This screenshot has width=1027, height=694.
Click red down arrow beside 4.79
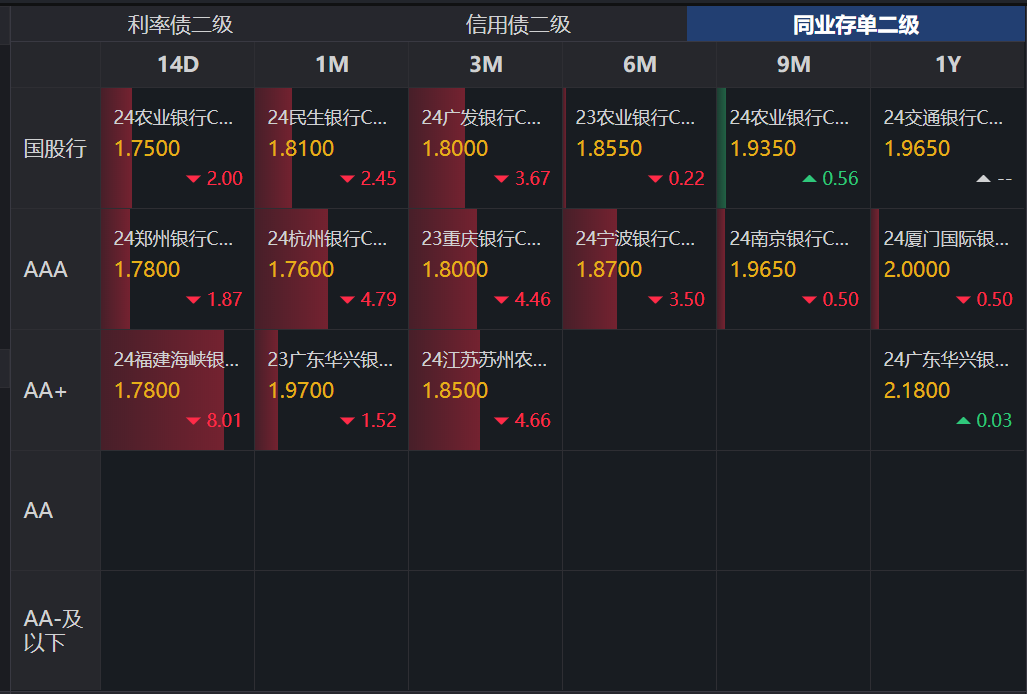[347, 300]
